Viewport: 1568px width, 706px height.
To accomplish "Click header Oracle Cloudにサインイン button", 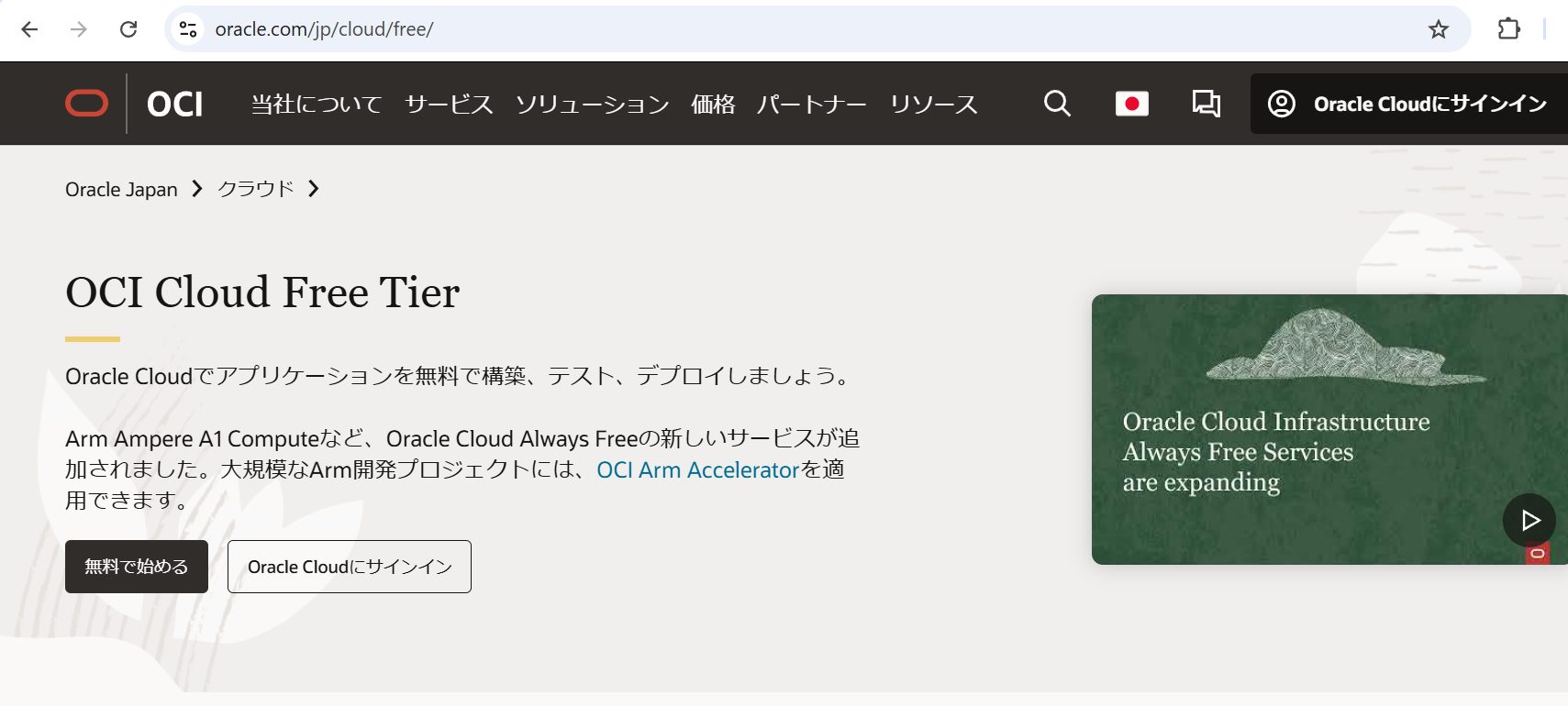I will tap(1409, 104).
